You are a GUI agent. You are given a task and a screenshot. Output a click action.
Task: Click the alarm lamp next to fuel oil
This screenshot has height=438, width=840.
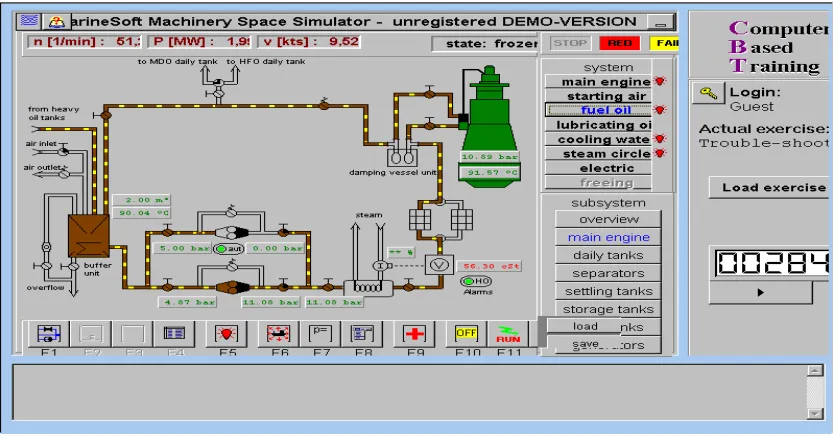coord(660,110)
